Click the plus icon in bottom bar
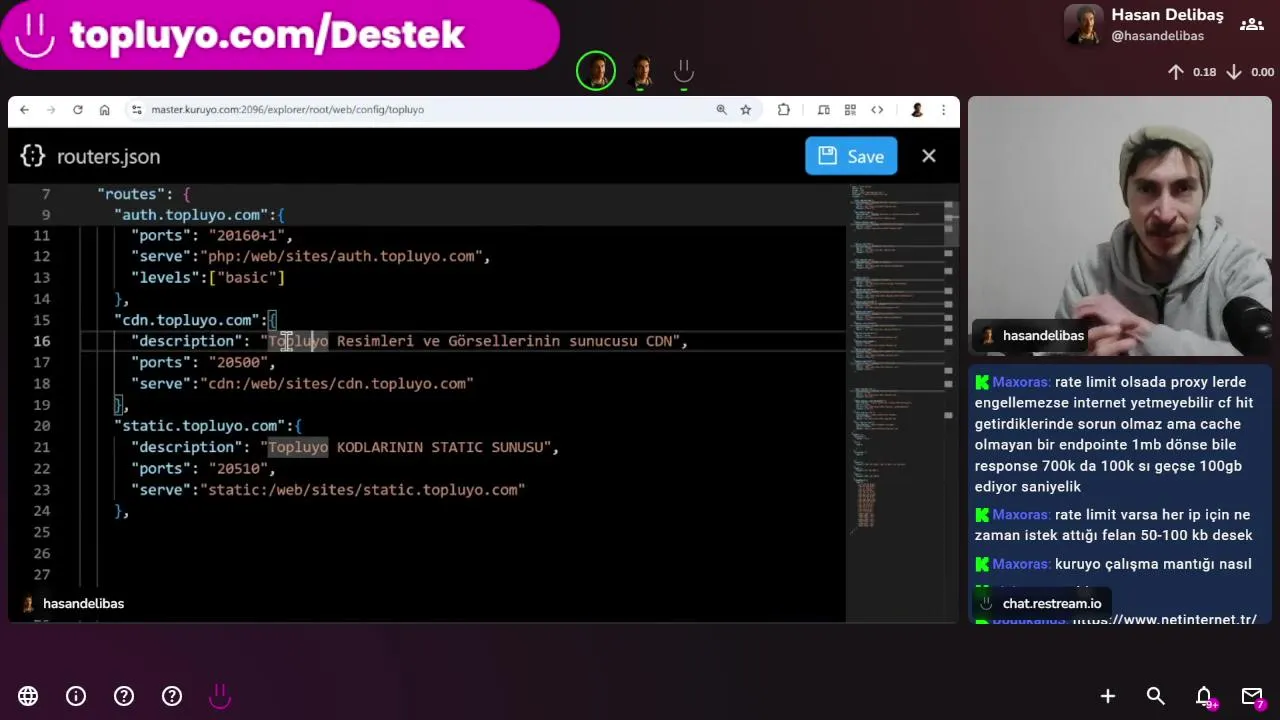This screenshot has height=720, width=1280. pyautogui.click(x=1108, y=696)
